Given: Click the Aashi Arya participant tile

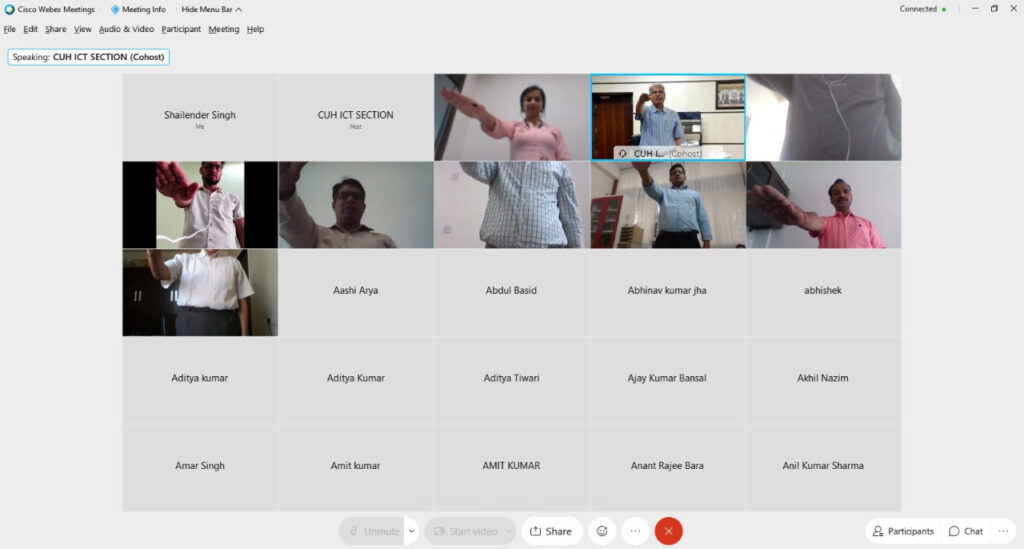Looking at the screenshot, I should pyautogui.click(x=356, y=292).
